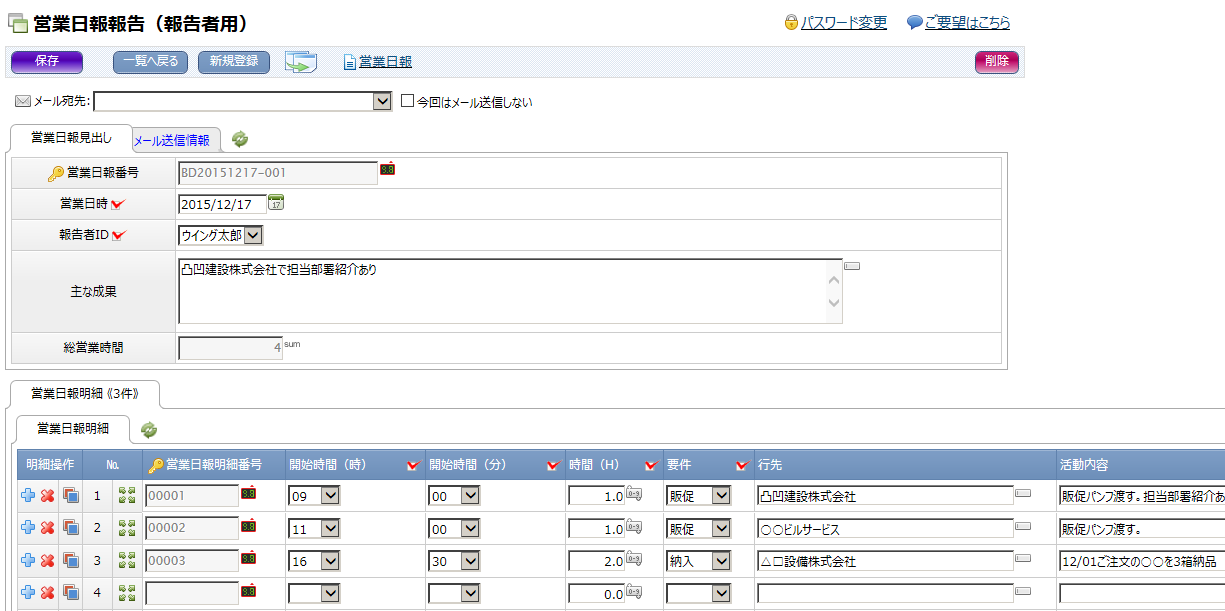
Task: Open the 開始時間（時） dropdown in row 1
Action: point(331,495)
